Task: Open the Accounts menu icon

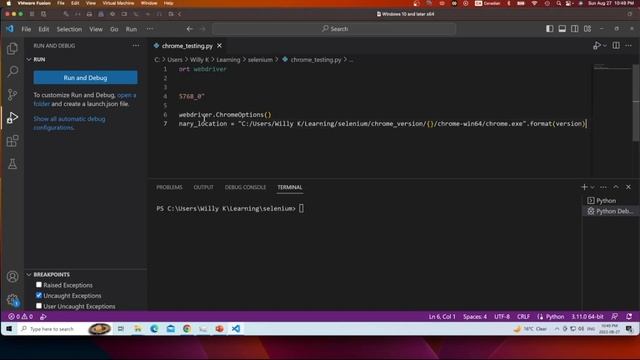Action: tap(12, 276)
